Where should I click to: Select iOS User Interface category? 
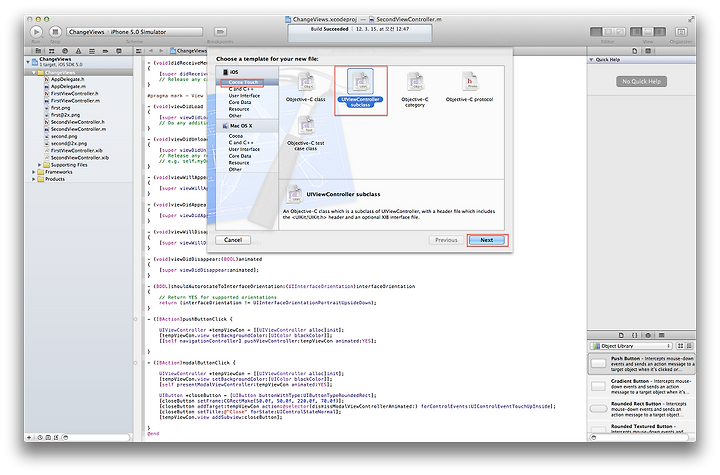(244, 96)
